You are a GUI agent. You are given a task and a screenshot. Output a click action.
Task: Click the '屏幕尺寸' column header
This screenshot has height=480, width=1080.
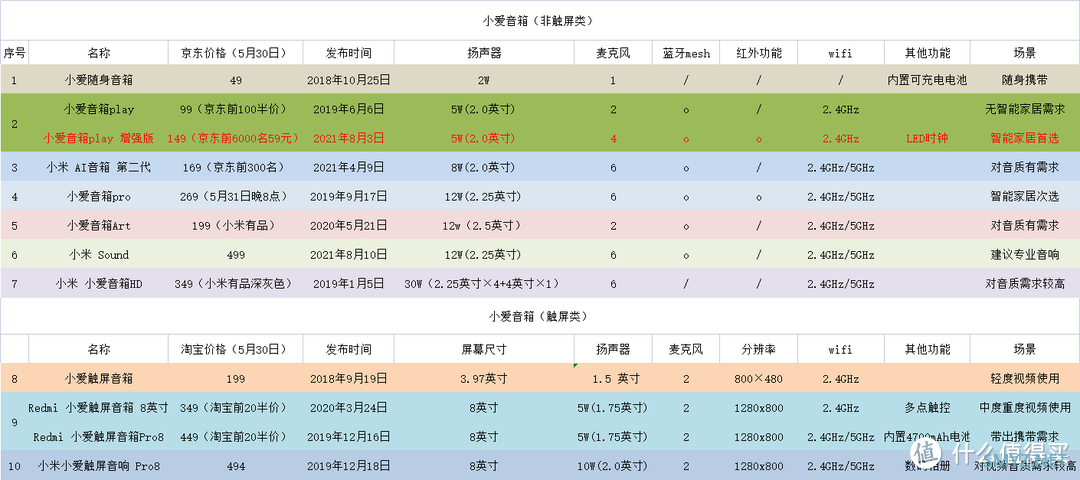(x=484, y=349)
